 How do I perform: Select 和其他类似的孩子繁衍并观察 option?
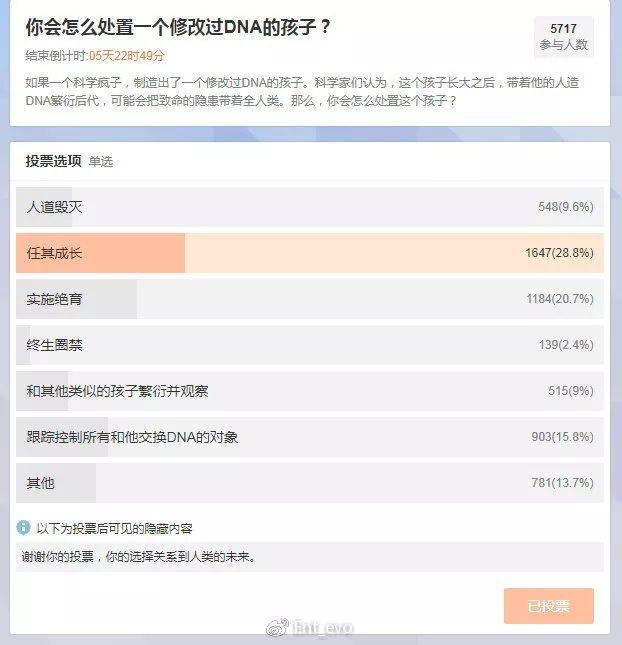[x=118, y=391]
